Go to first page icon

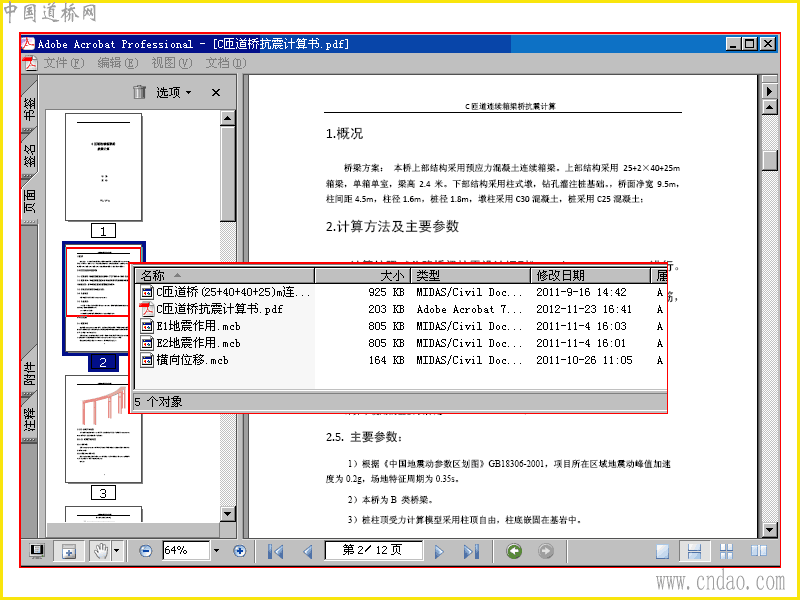(x=276, y=552)
